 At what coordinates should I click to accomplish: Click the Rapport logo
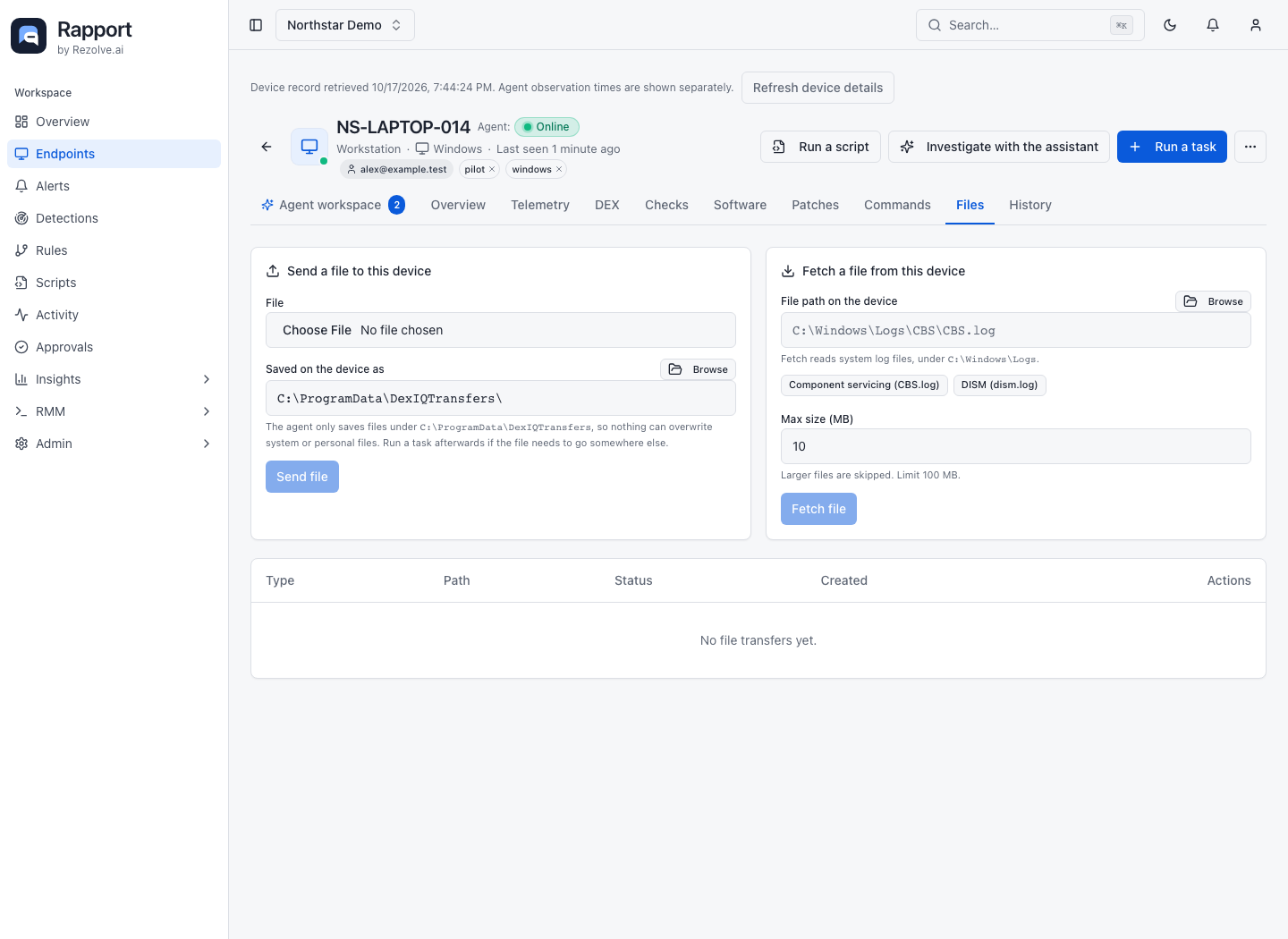pos(29,36)
